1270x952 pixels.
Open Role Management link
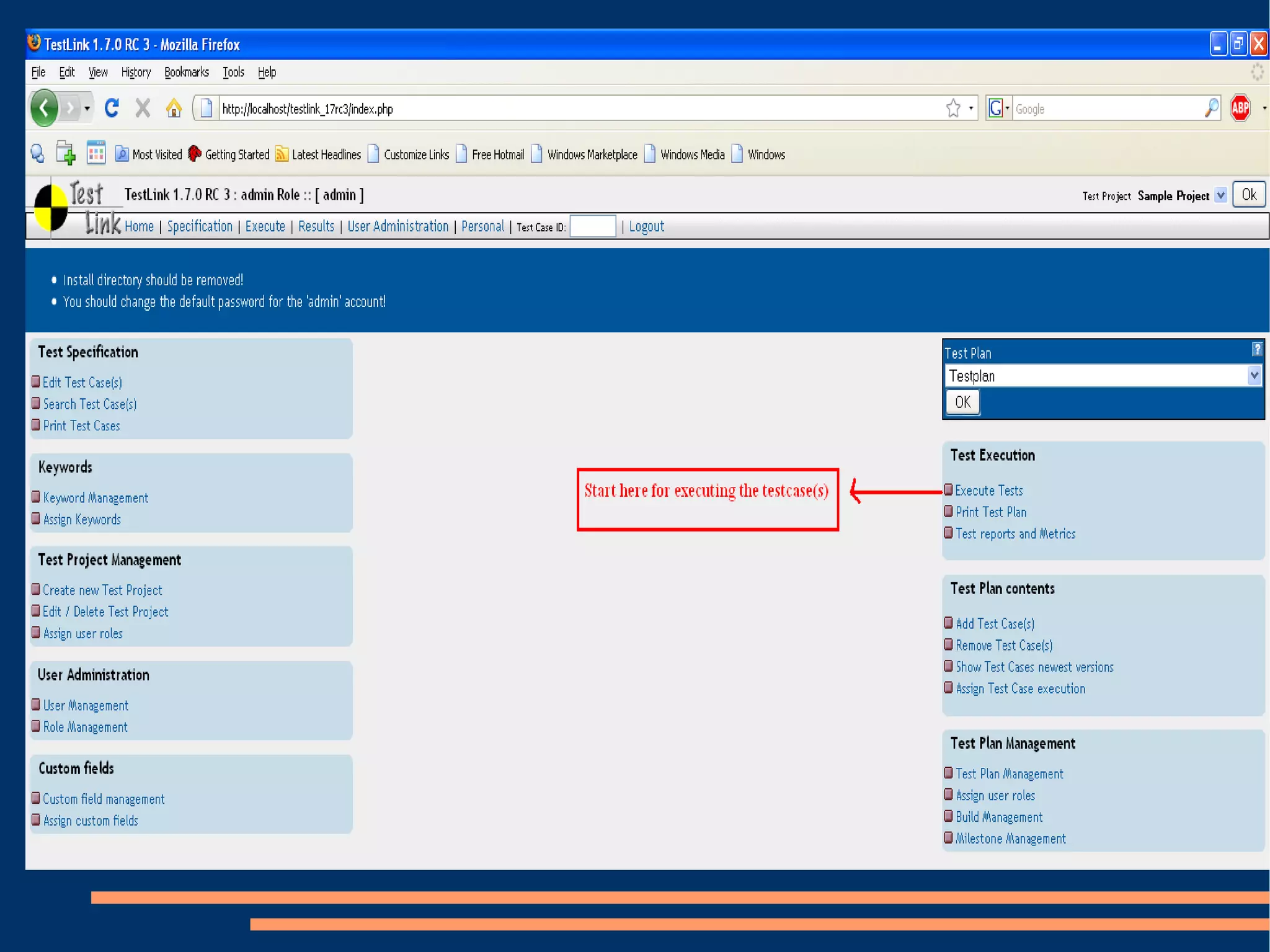click(x=85, y=727)
